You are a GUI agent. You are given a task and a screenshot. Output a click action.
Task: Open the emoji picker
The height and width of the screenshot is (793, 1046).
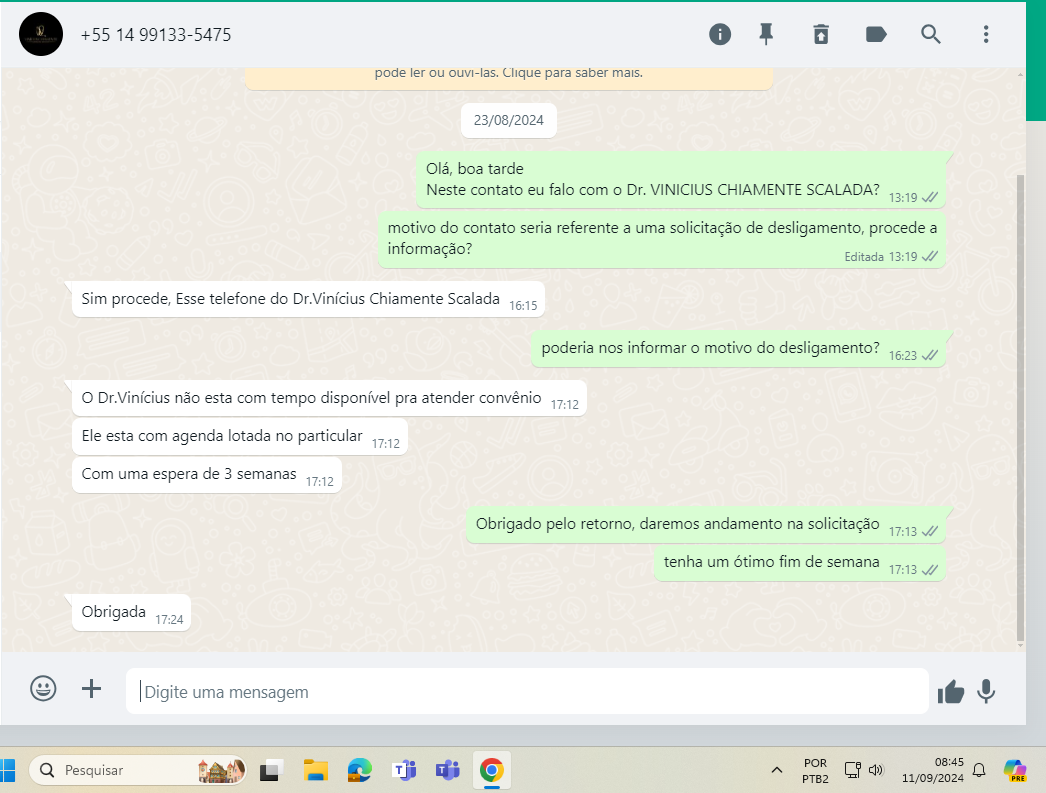(43, 688)
